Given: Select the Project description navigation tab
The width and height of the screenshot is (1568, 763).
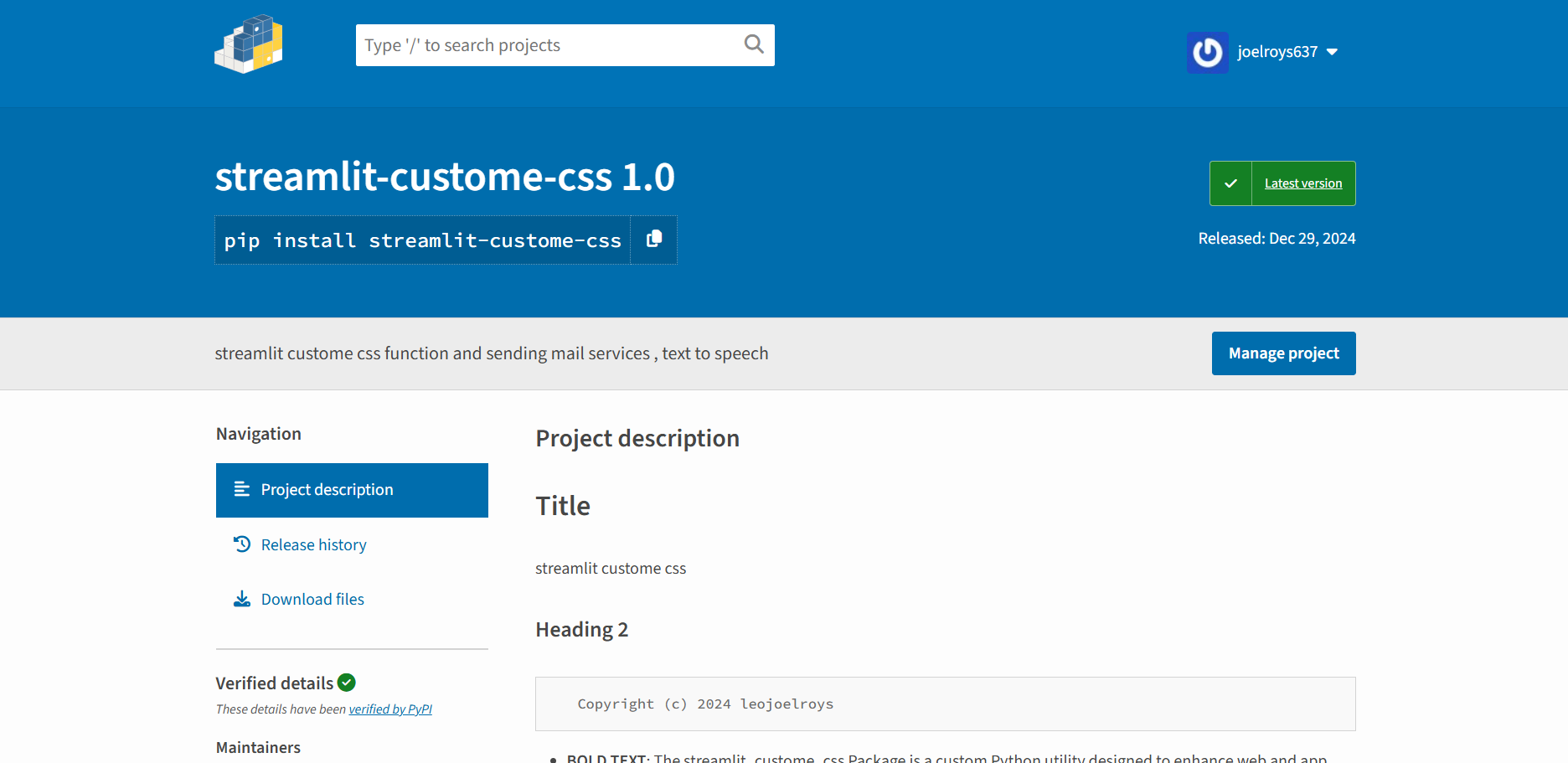Looking at the screenshot, I should (x=352, y=490).
